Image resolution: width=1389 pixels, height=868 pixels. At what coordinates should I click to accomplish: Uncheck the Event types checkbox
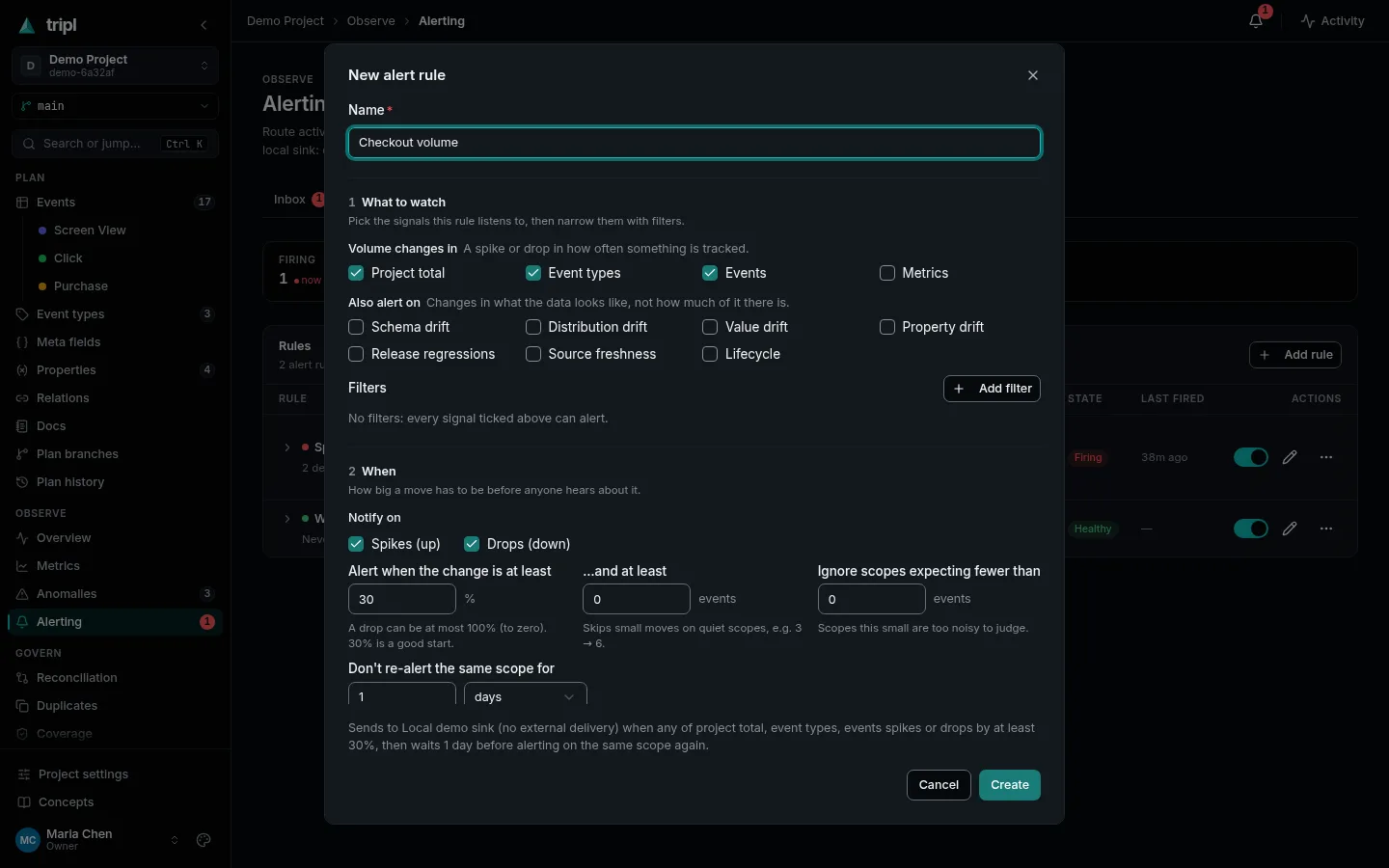coord(533,273)
